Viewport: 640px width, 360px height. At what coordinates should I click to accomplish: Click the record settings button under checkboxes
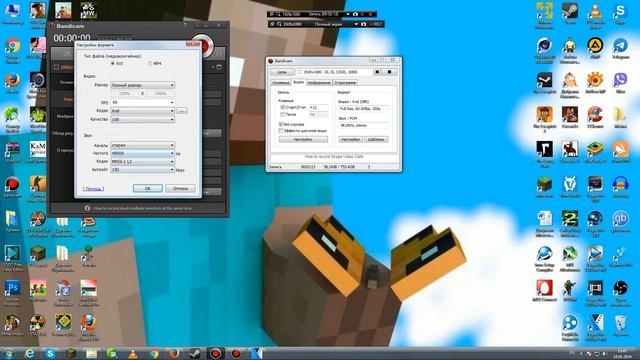click(x=303, y=140)
